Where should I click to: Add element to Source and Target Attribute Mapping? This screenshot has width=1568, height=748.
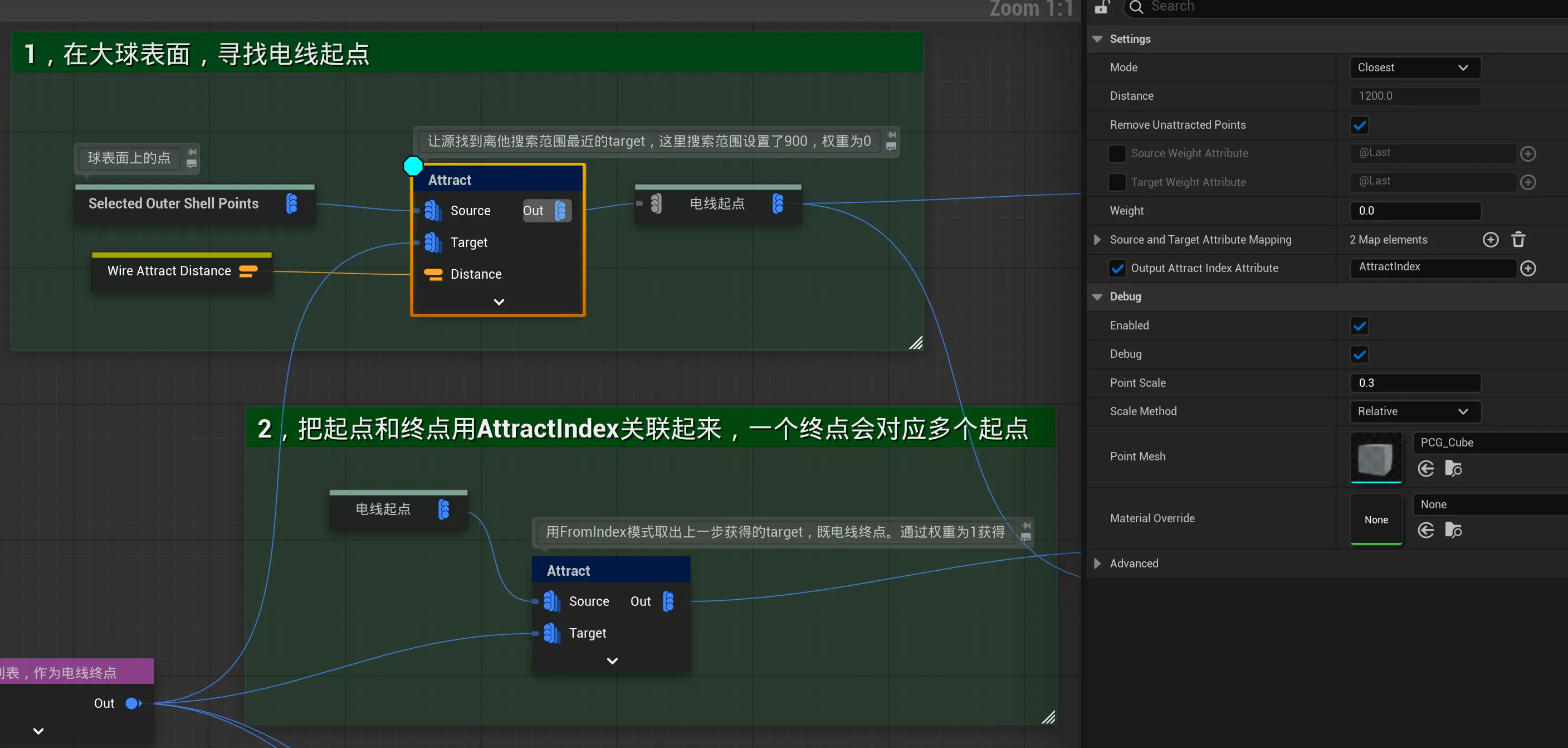(x=1490, y=239)
